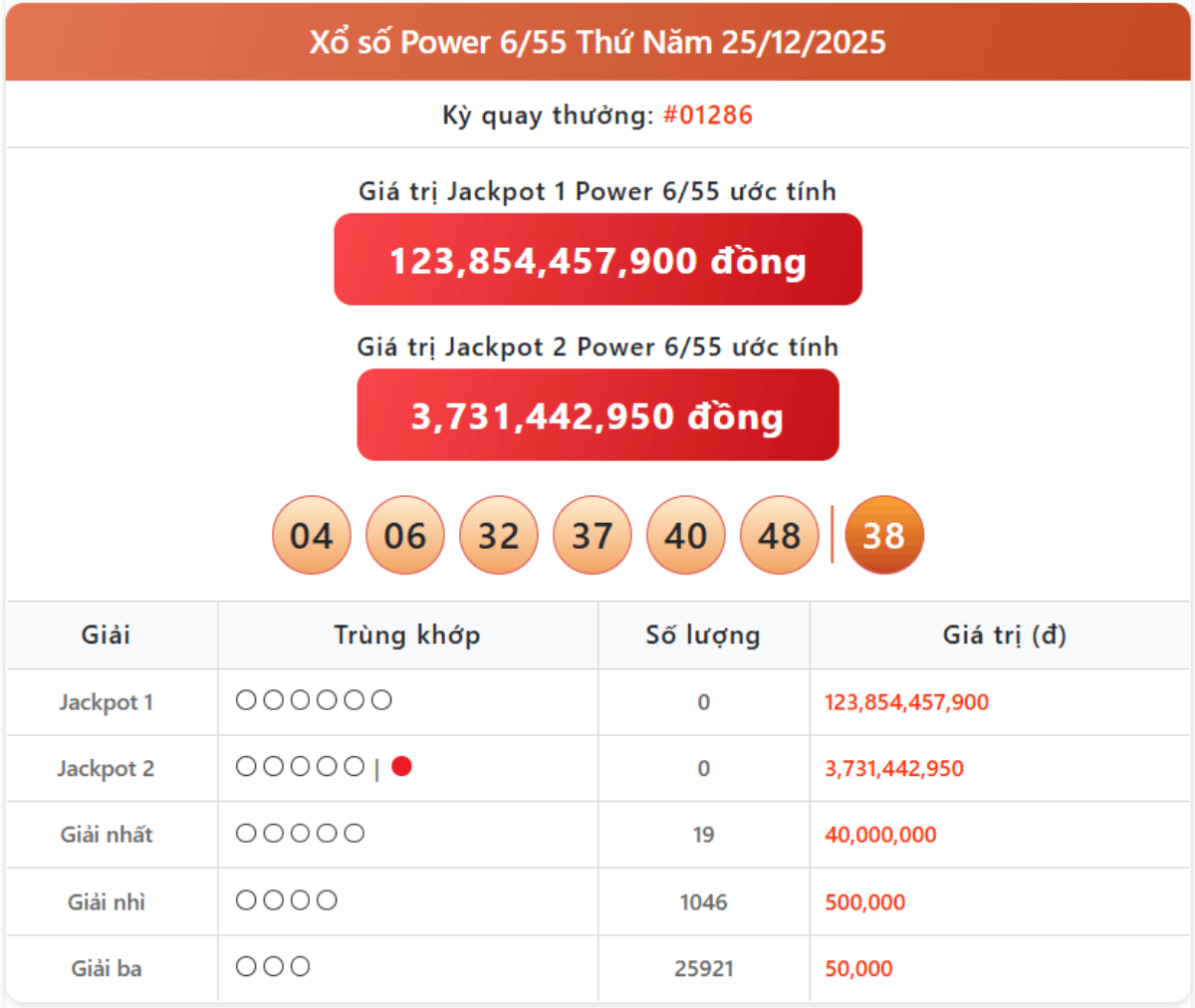1195x1008 pixels.
Task: Click the lottery ball number 48
Action: coord(779,536)
